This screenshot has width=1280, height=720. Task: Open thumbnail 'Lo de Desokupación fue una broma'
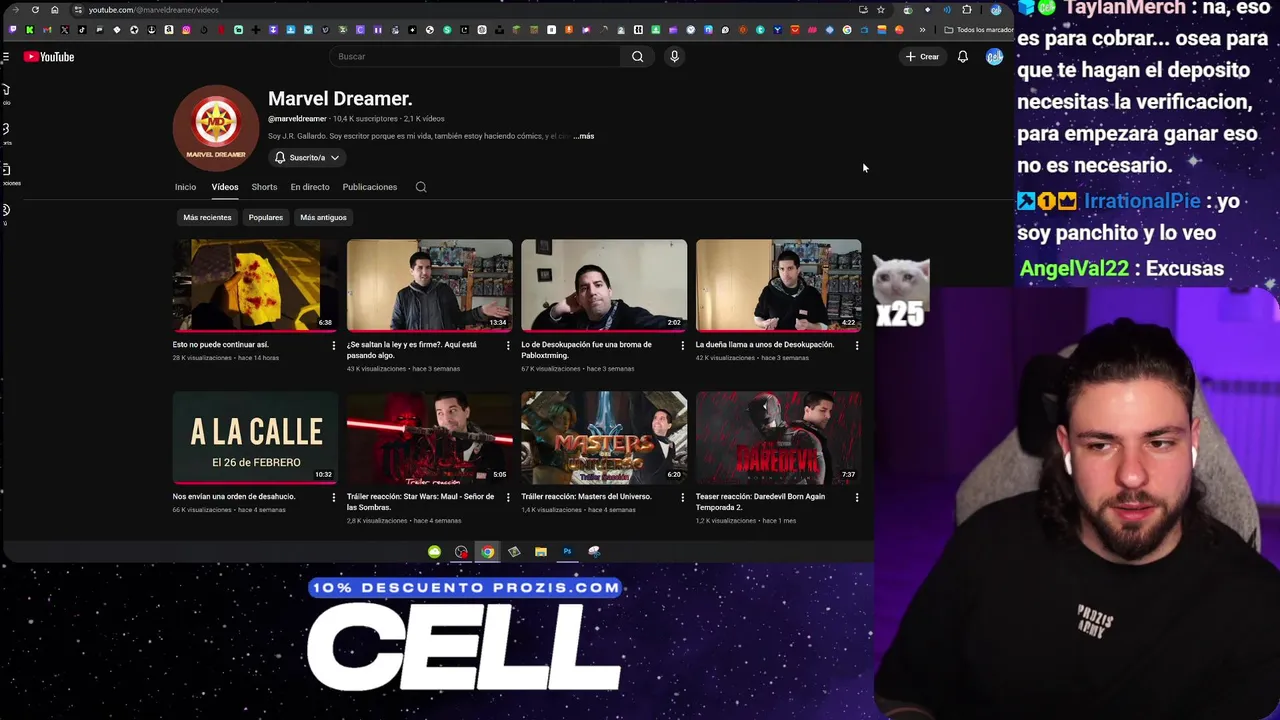click(604, 285)
